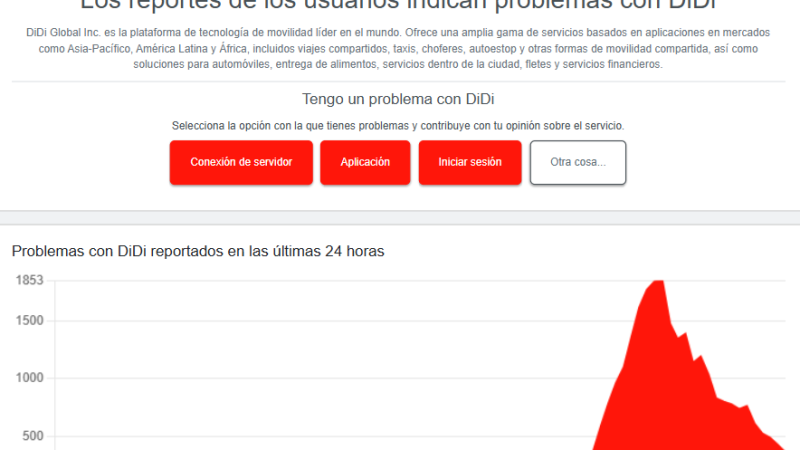This screenshot has width=800, height=450.
Task: Click the chart title 'Problemas con DiDi reportados'
Action: 197,251
